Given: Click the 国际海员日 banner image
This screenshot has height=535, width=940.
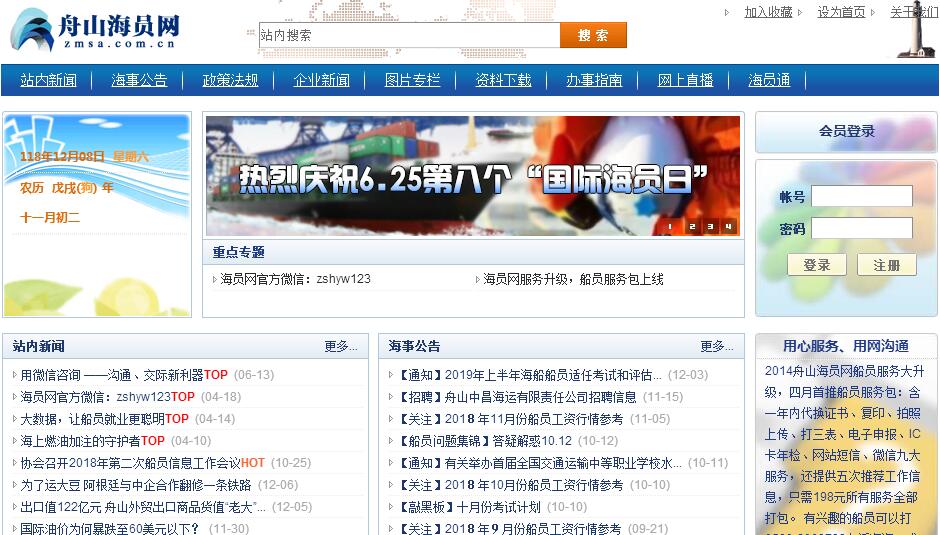Looking at the screenshot, I should tap(472, 176).
